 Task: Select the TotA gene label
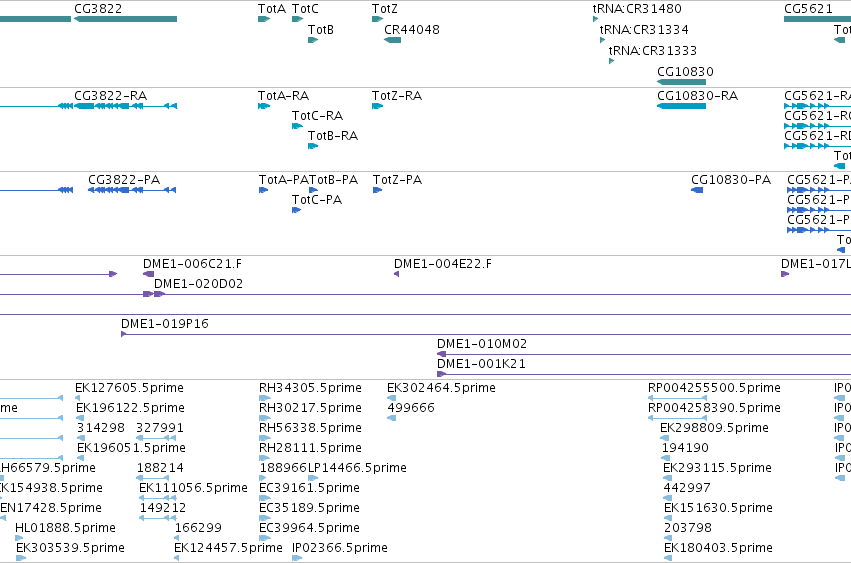272,9
